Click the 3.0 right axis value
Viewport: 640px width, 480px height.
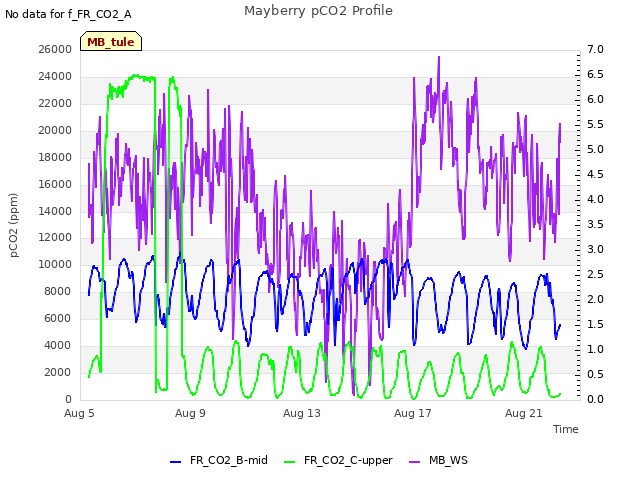point(596,249)
